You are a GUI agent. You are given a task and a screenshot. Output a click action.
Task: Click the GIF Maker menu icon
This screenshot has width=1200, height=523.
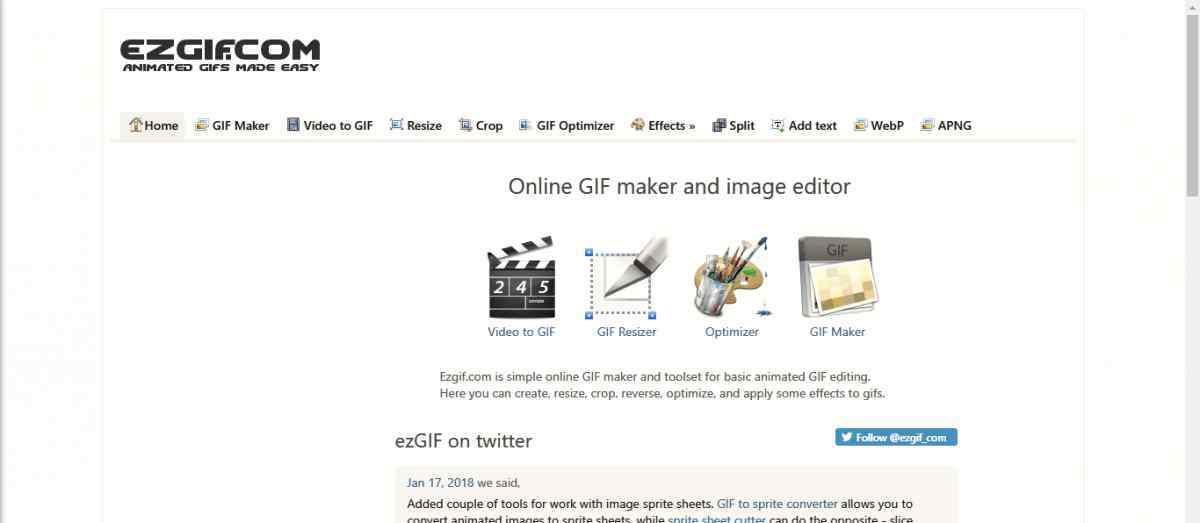[x=202, y=125]
